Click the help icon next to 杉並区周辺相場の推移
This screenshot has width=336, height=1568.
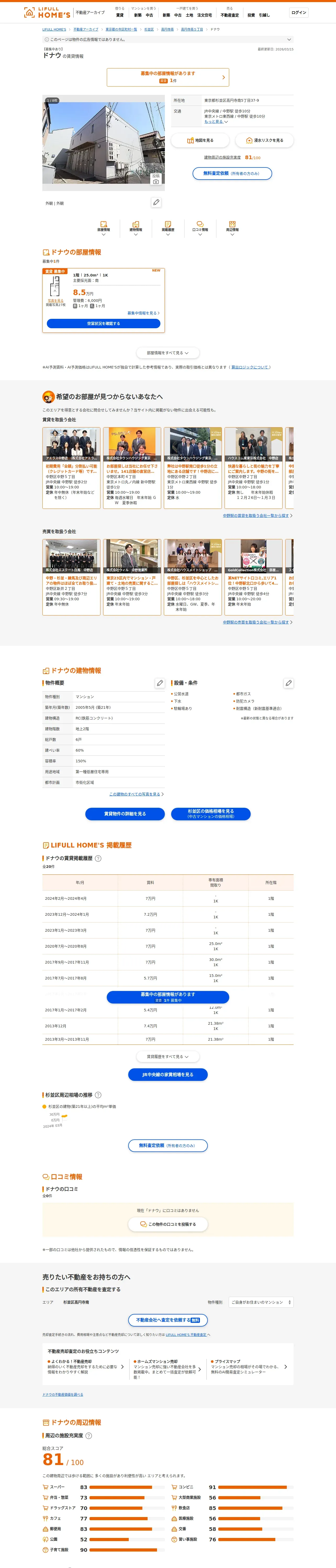click(98, 1095)
